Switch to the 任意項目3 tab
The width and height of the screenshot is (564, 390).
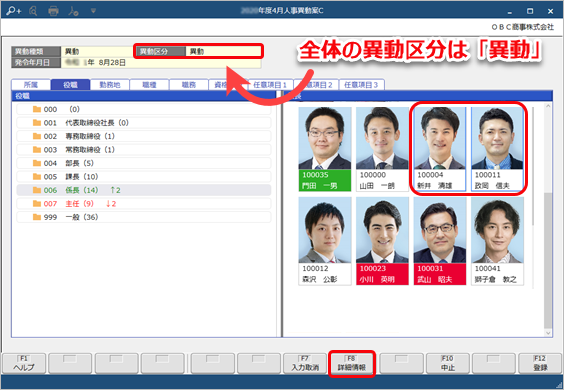pos(361,85)
